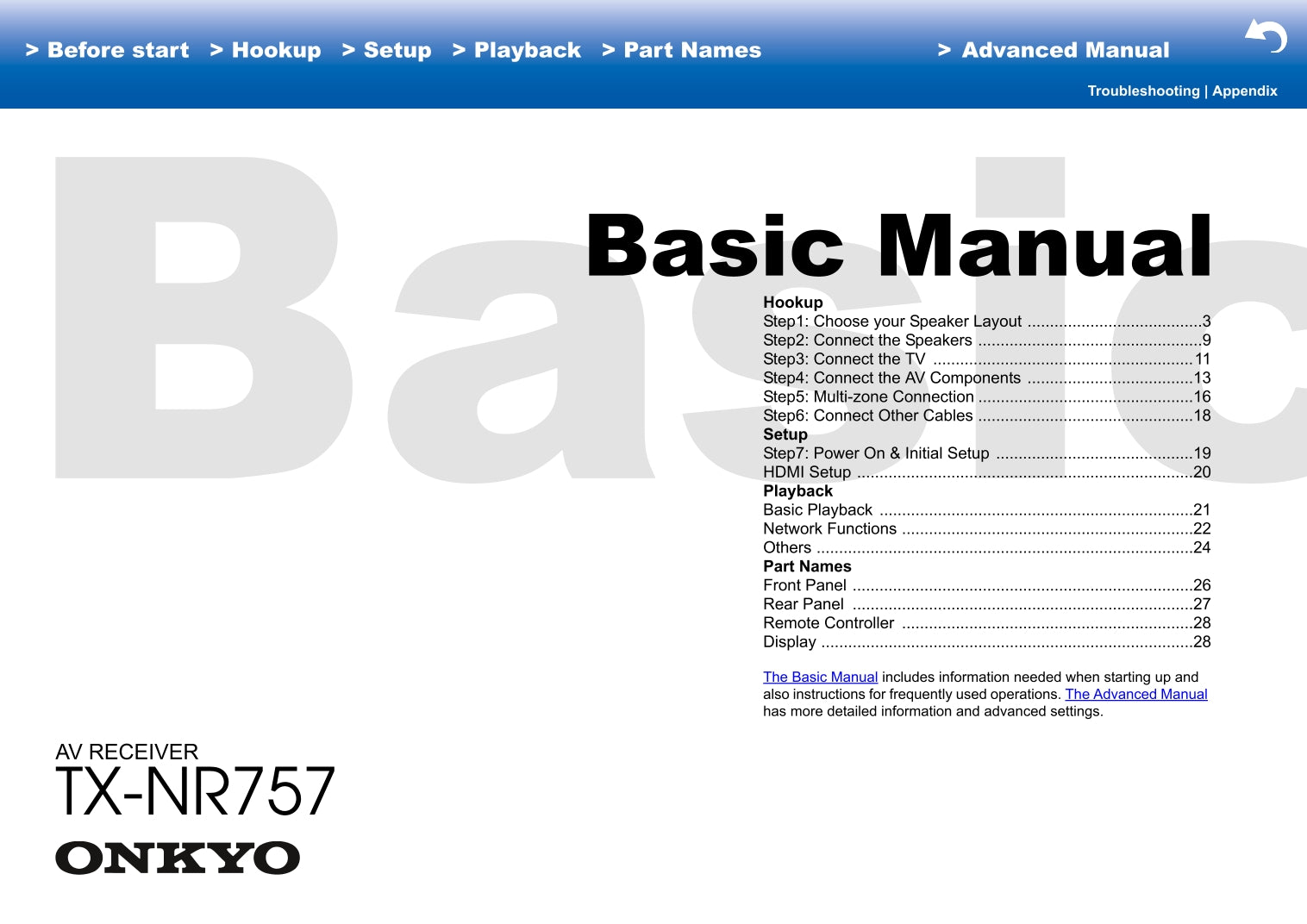1307x924 pixels.
Task: Switch to the Advanced Manual
Action: tap(1054, 50)
